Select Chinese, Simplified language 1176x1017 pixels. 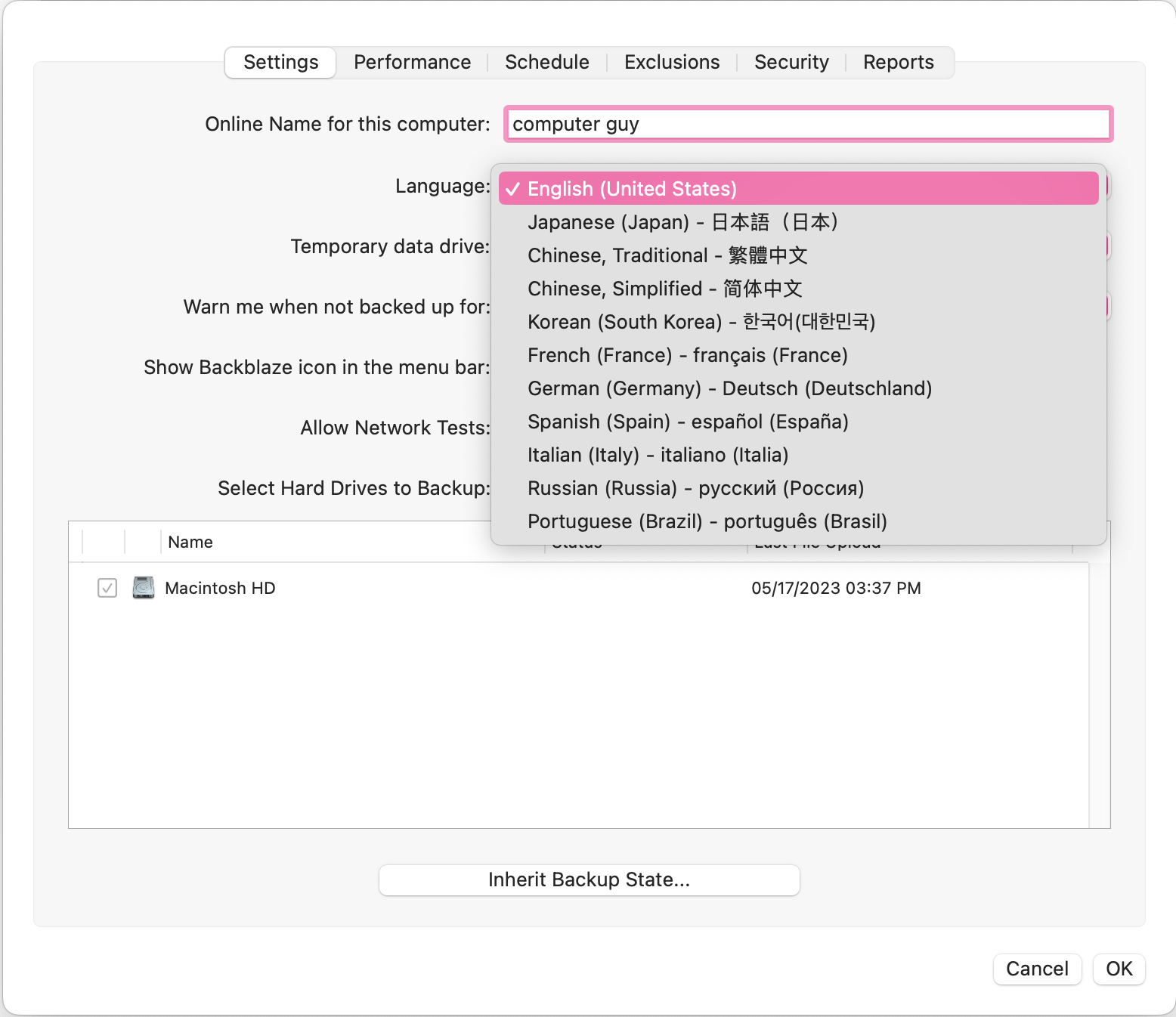pyautogui.click(x=799, y=289)
